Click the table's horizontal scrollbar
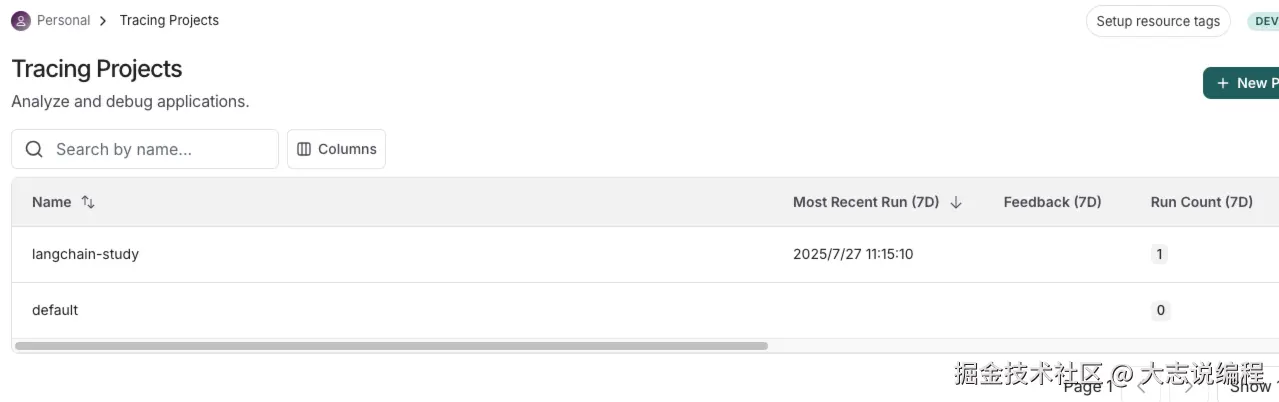Viewport: 1279px width, 402px height. 391,346
